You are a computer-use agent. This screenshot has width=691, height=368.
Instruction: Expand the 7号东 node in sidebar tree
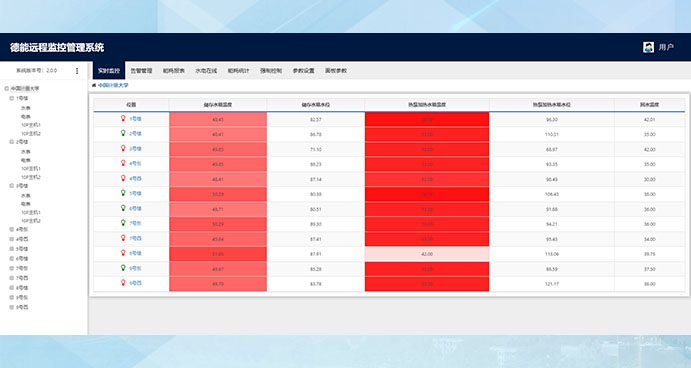coord(12,268)
